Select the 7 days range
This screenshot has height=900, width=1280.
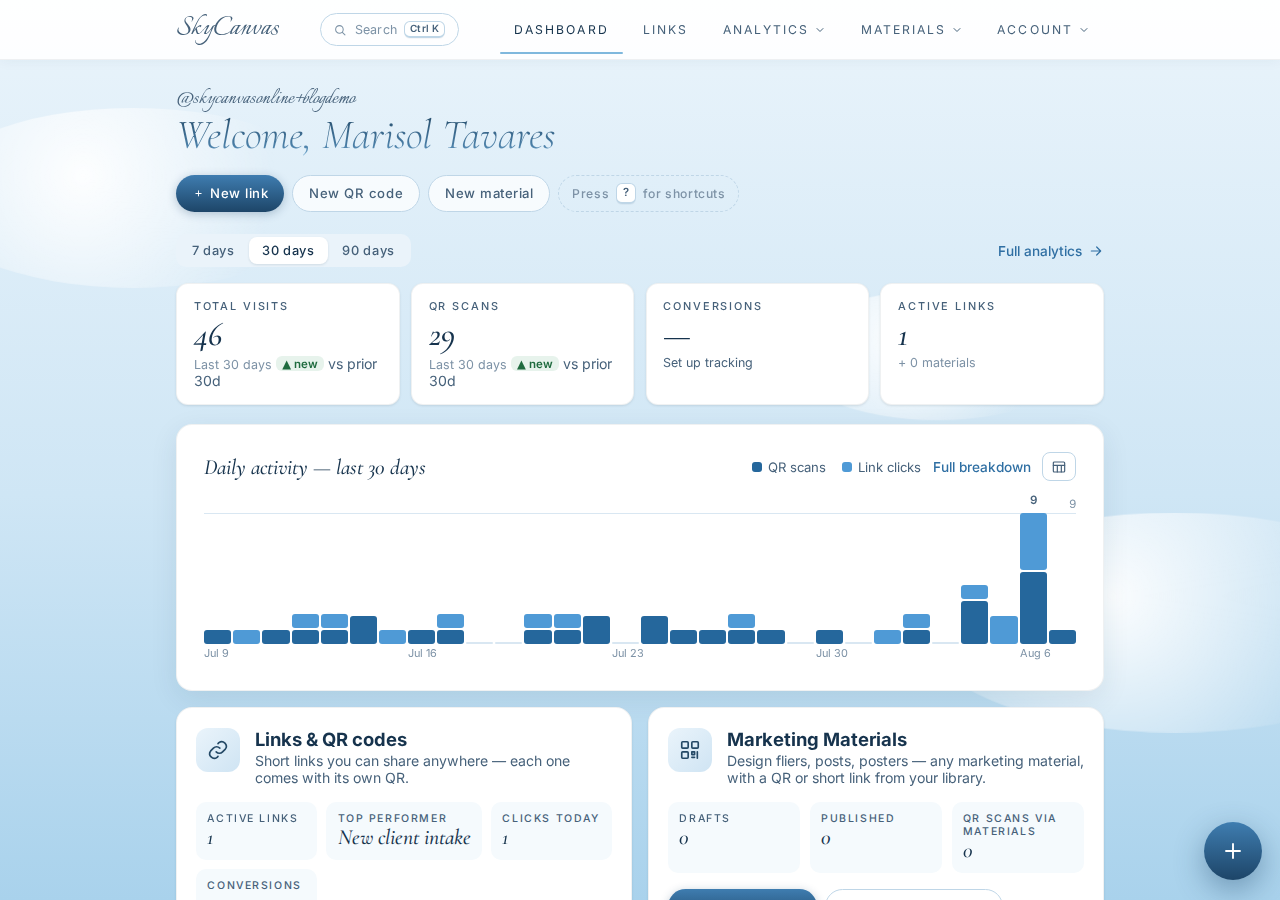[213, 250]
